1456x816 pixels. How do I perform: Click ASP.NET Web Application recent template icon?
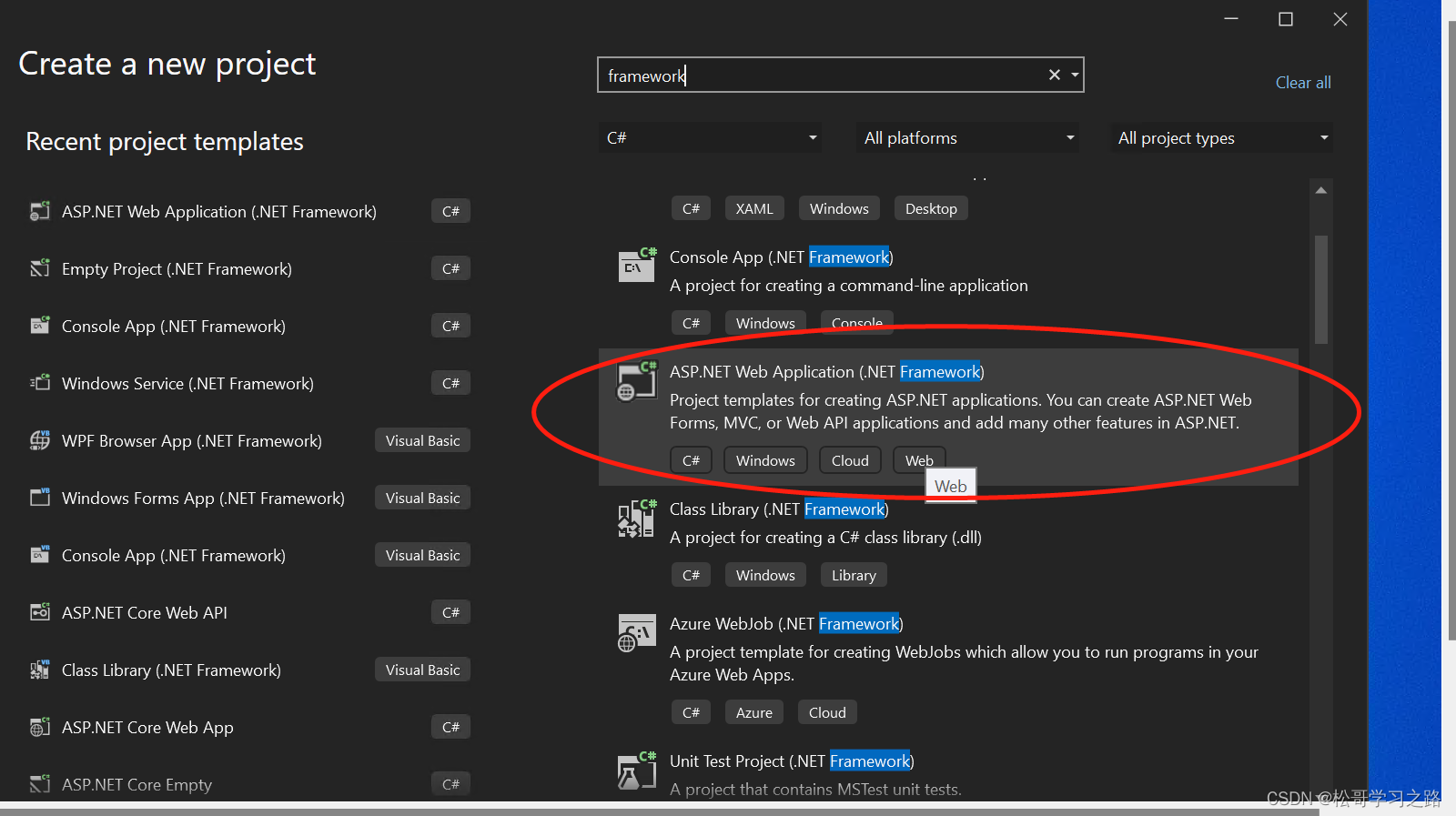[x=40, y=211]
